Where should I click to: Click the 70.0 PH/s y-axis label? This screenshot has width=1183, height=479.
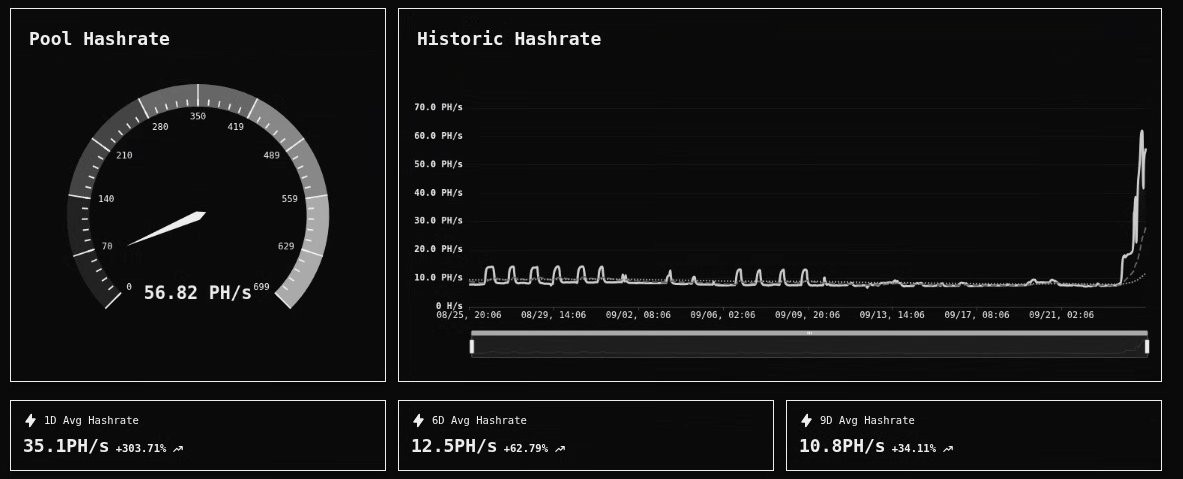click(438, 108)
